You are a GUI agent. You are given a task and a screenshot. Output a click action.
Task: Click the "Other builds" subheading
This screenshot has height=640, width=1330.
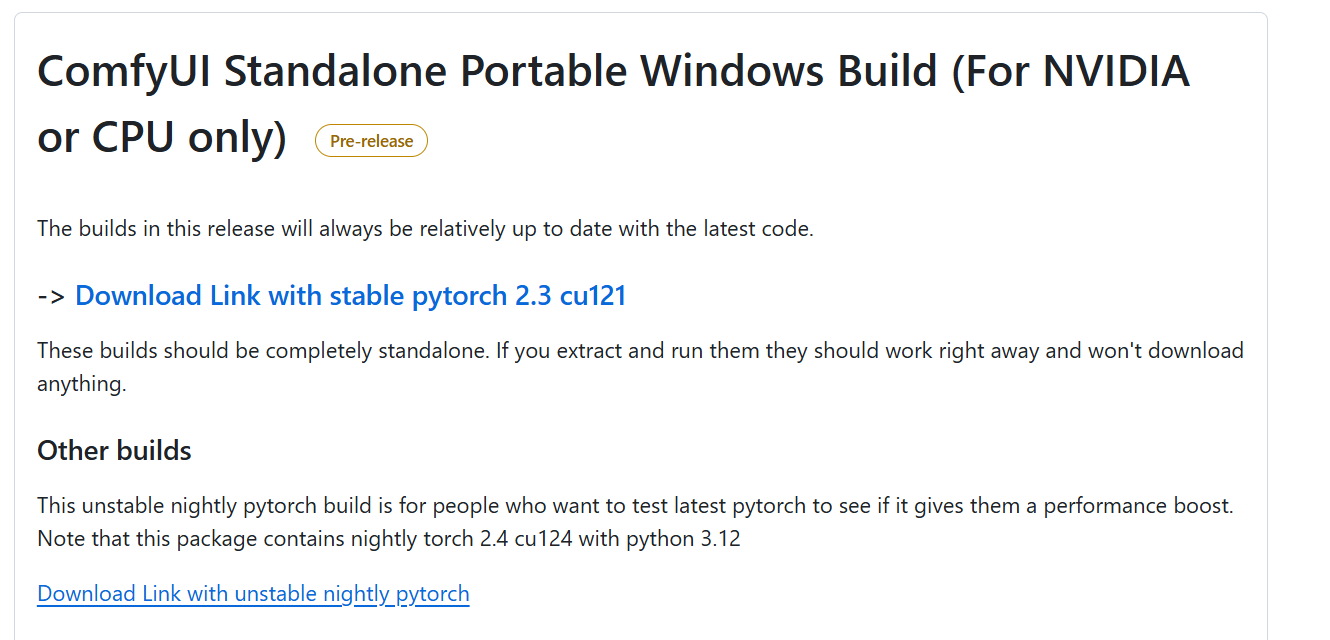[x=114, y=450]
